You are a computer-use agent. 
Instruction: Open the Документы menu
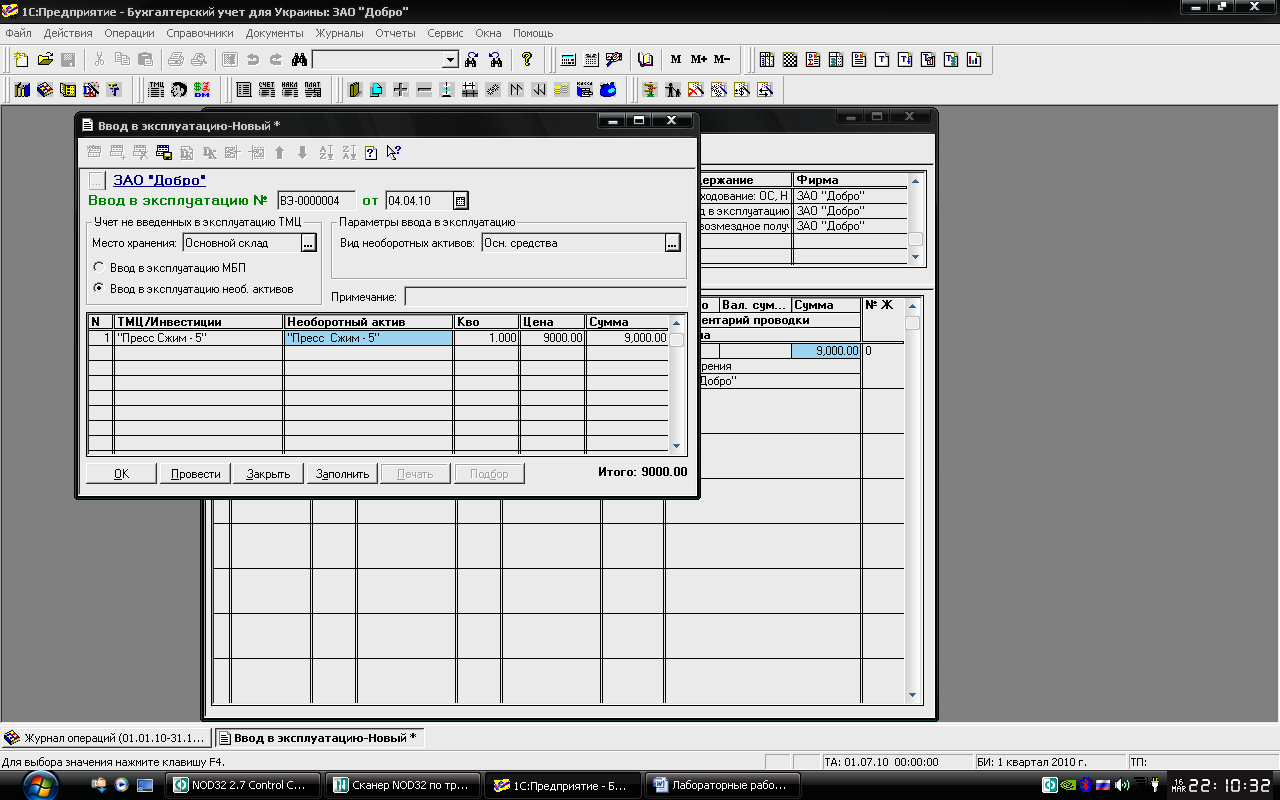click(274, 33)
